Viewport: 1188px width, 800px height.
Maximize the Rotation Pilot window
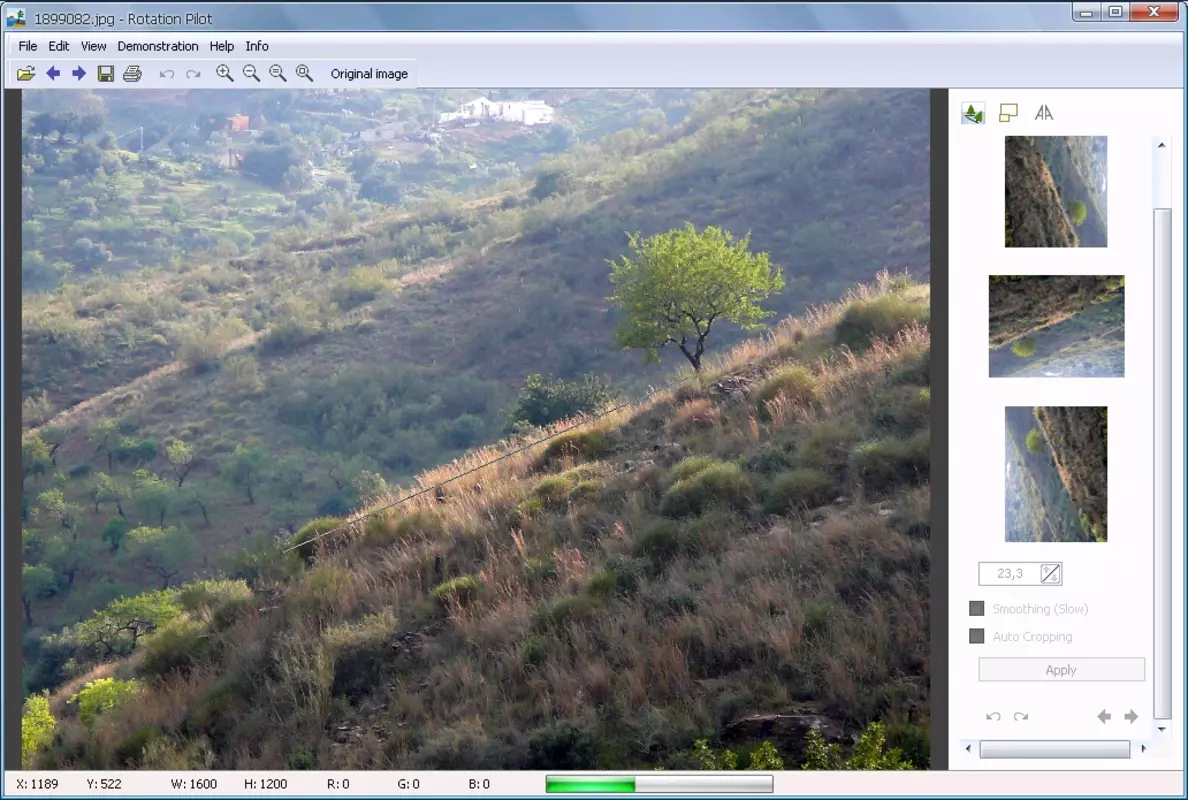click(1115, 12)
